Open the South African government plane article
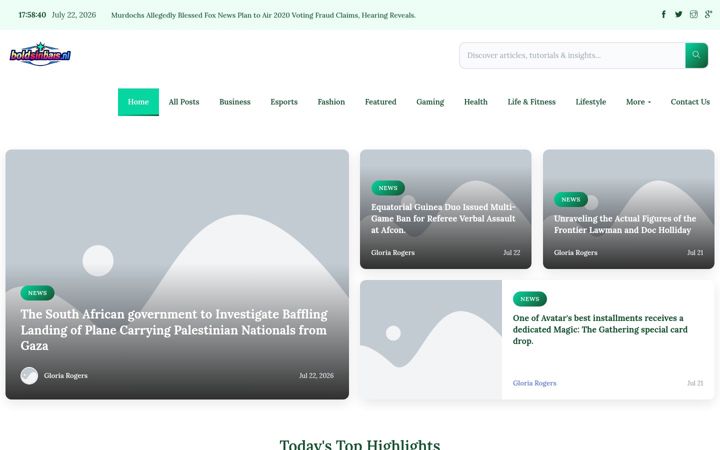The height and width of the screenshot is (450, 720). click(x=174, y=330)
